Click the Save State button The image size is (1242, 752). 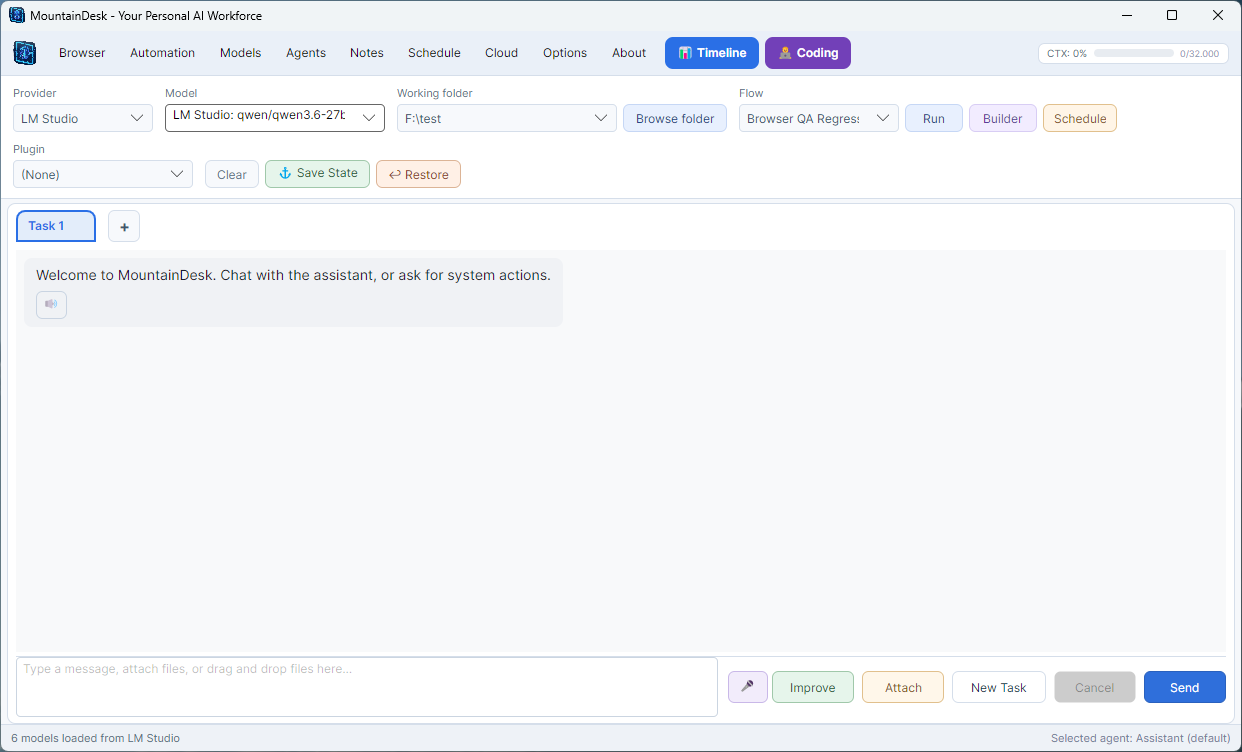tap(318, 174)
